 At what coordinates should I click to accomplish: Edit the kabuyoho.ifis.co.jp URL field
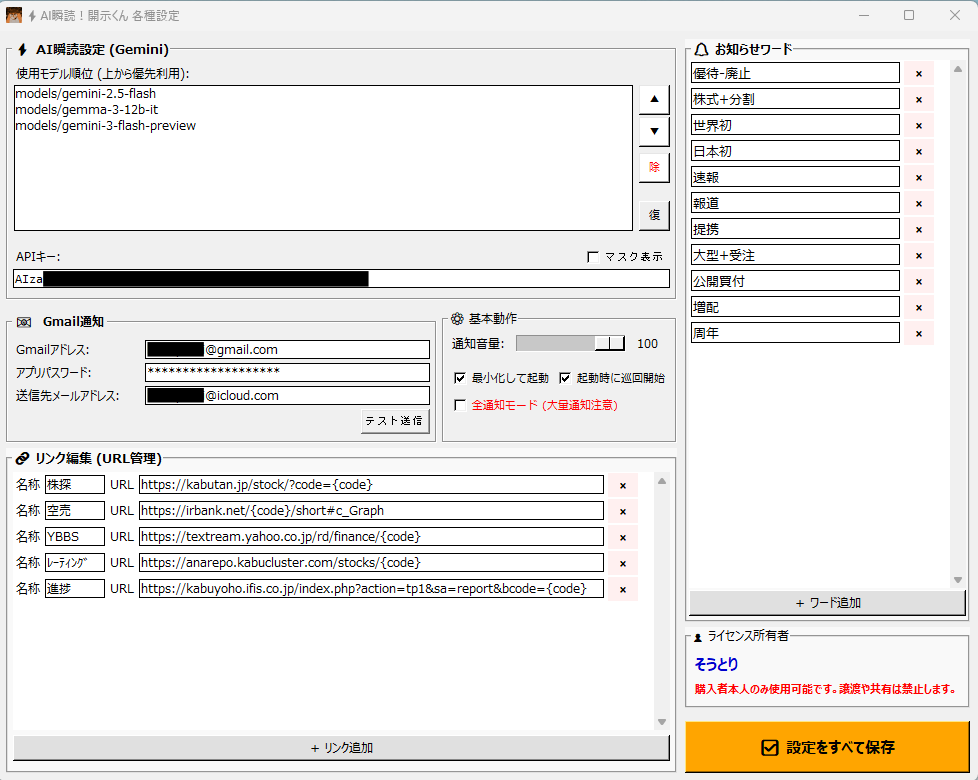pyautogui.click(x=371, y=589)
